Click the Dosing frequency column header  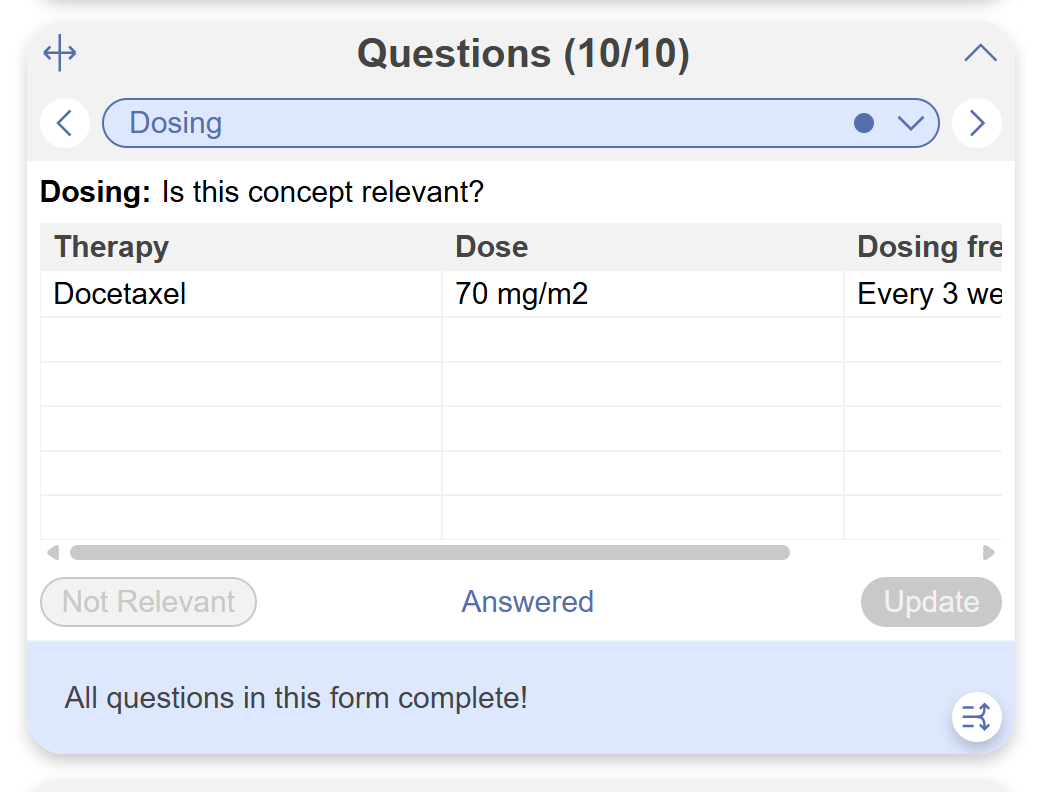point(928,247)
